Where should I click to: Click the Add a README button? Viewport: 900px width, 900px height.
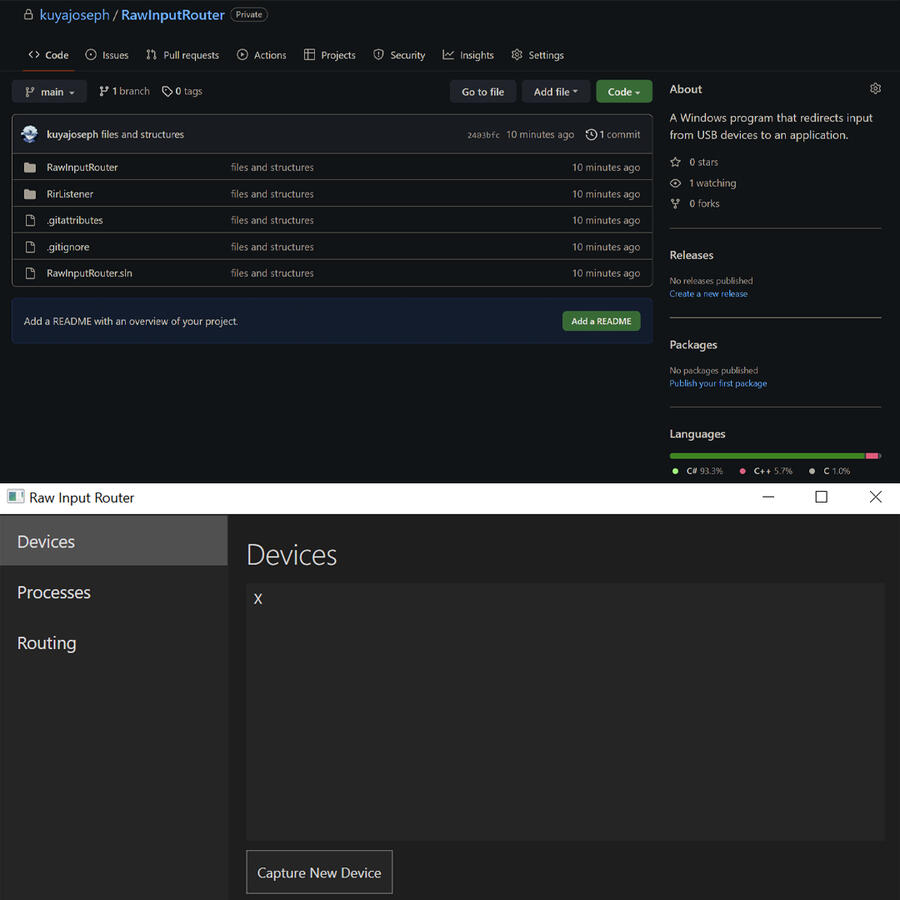pos(601,321)
